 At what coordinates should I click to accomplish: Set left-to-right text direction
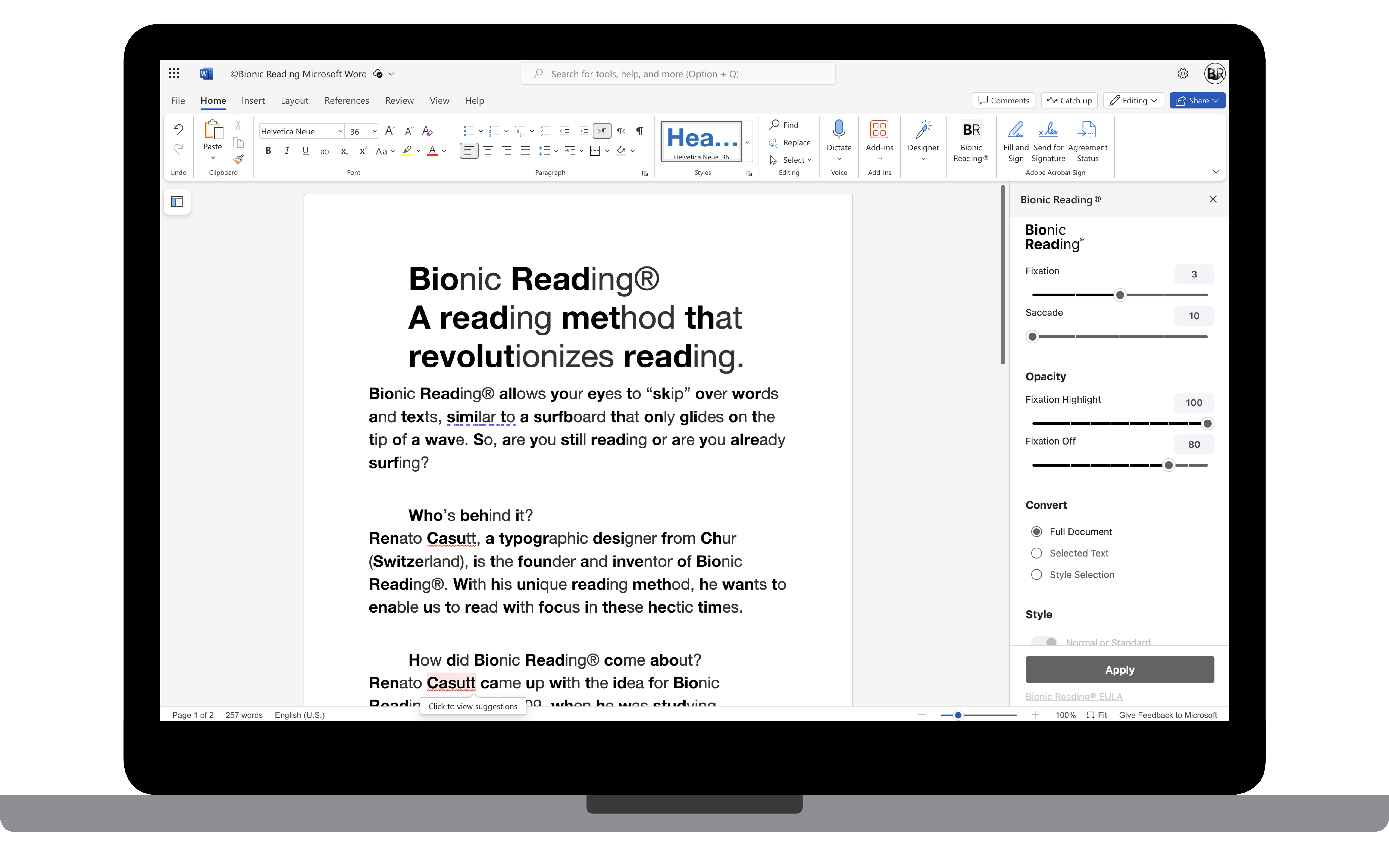pos(602,131)
